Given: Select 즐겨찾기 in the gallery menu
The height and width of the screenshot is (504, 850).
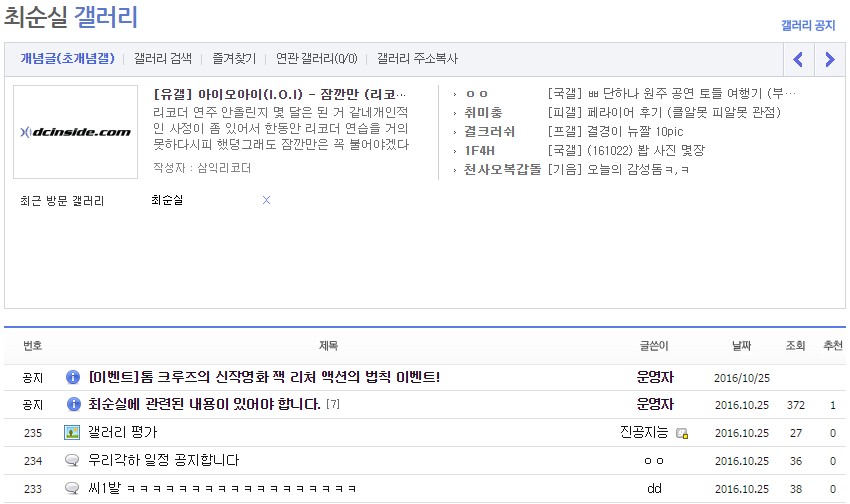Looking at the screenshot, I should 233,59.
